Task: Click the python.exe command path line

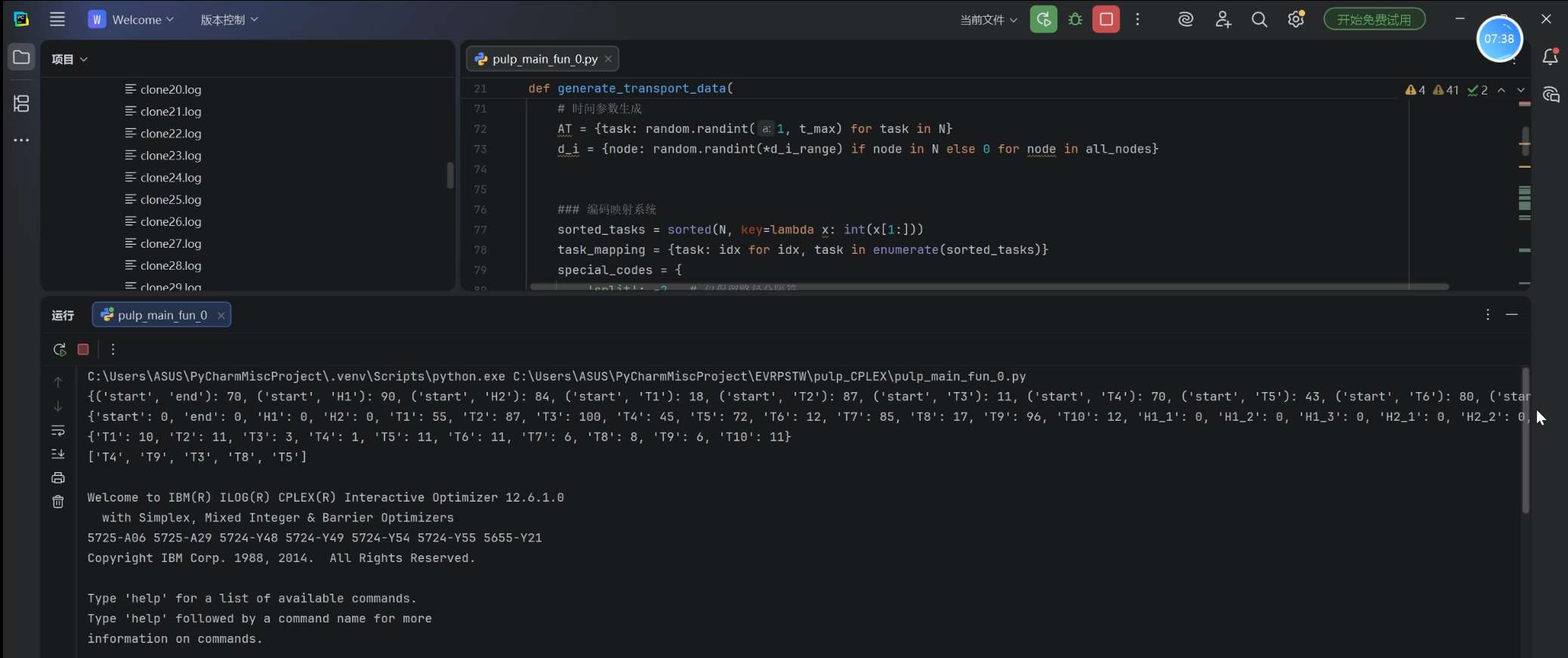Action: pyautogui.click(x=557, y=376)
